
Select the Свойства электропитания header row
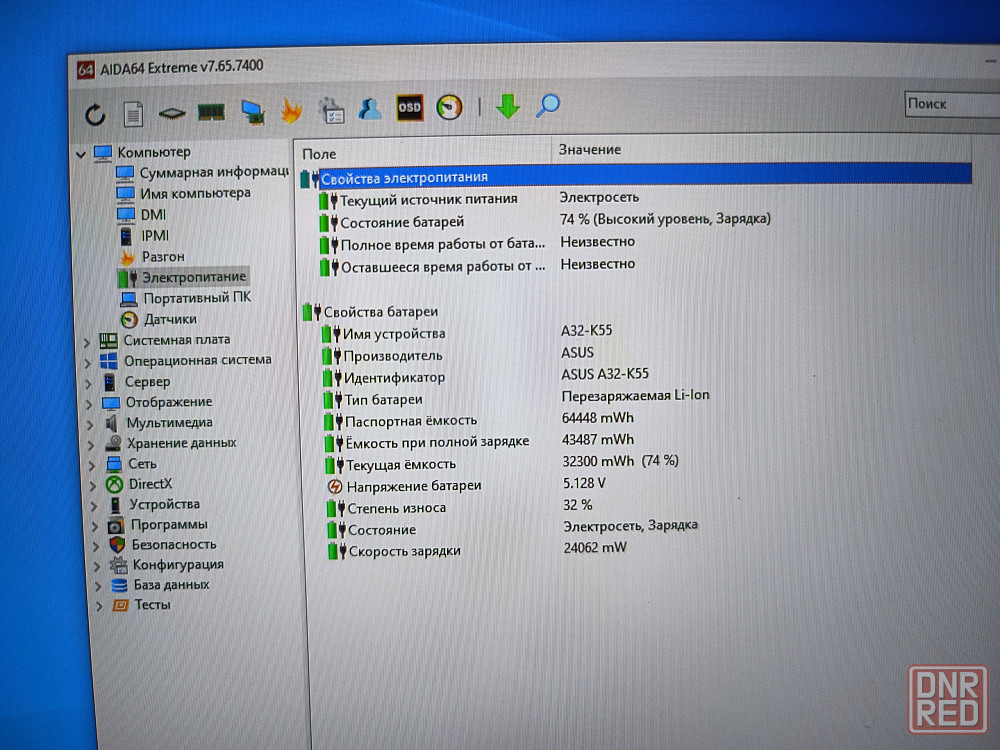[635, 176]
